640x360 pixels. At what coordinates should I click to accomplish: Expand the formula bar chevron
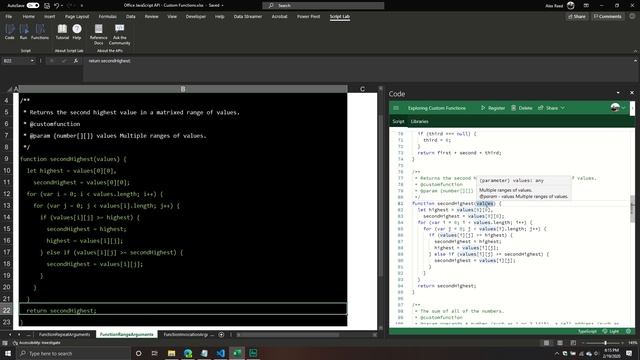pos(635,61)
